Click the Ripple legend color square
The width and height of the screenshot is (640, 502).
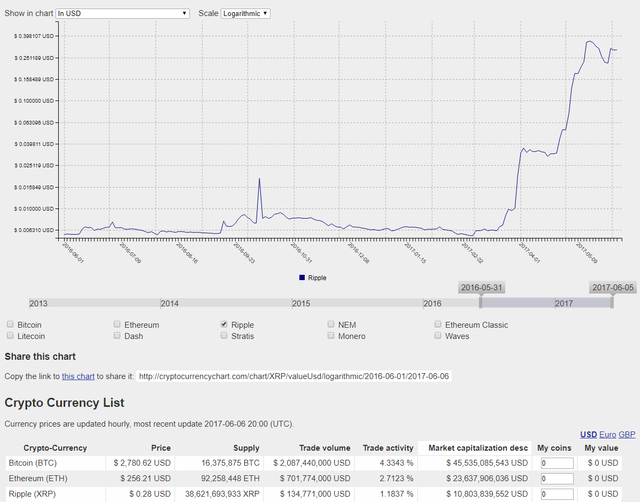coord(302,278)
